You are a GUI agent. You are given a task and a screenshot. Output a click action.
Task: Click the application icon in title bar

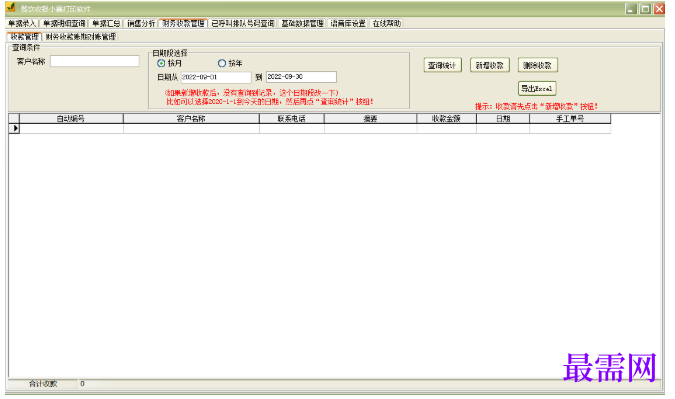click(11, 8)
